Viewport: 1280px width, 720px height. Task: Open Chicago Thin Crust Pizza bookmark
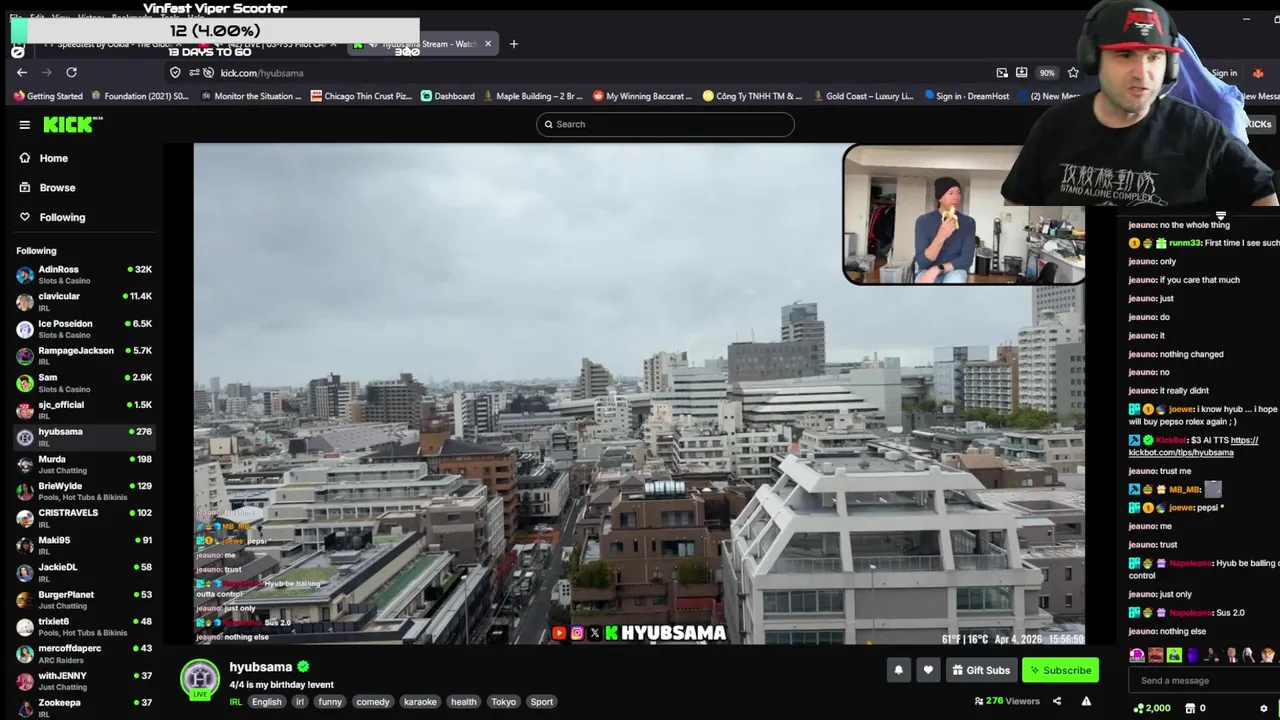[x=361, y=96]
